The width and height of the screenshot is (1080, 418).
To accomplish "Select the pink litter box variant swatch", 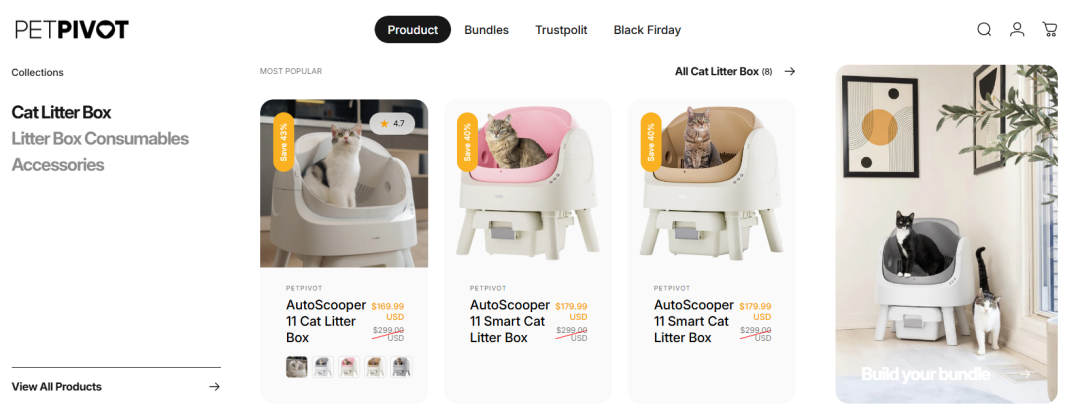I will [349, 367].
